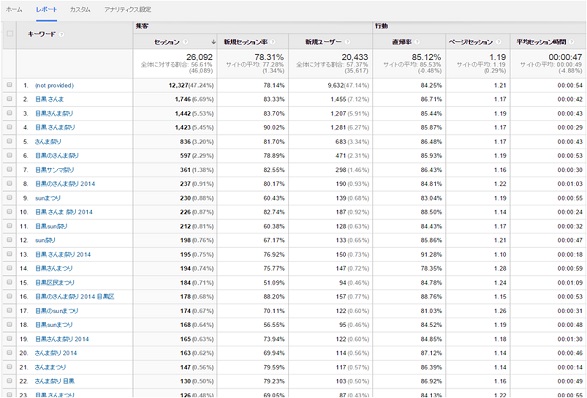587x398 pixels.
Task: Open help icon next to 平均セッション時間 header
Action: [x=572, y=42]
